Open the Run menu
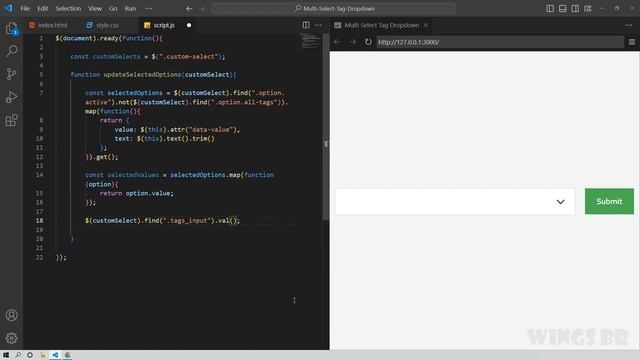Screen dimensions: 640x360 click(130, 9)
